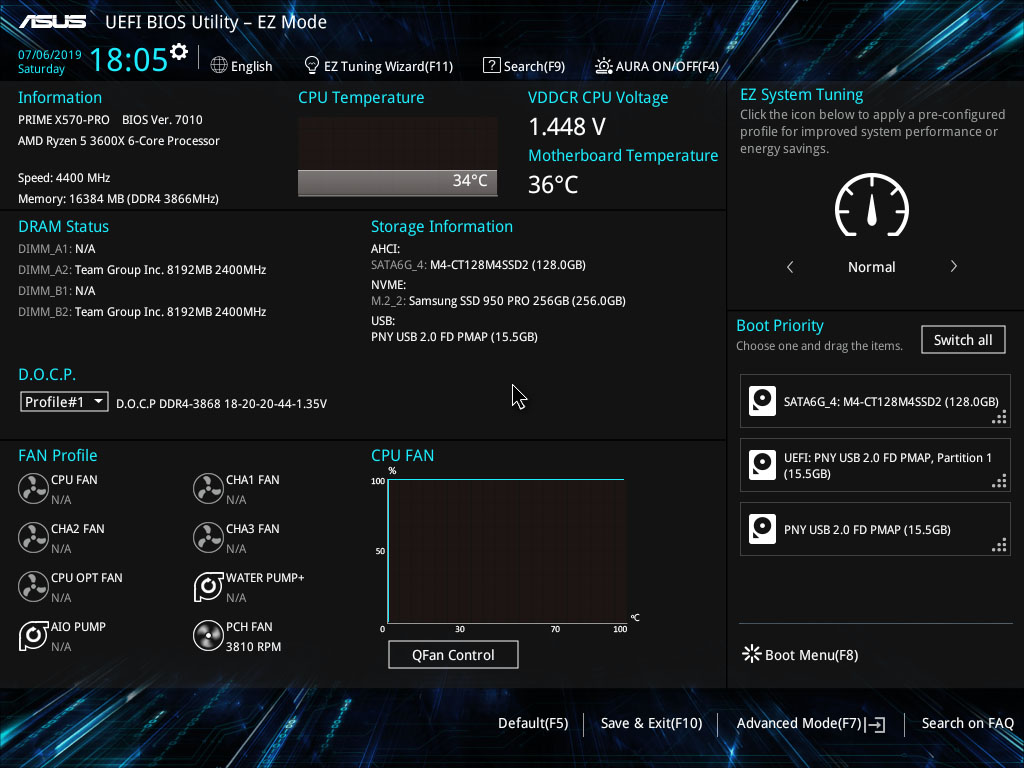Click the 18:05 clock time
Viewport: 1024px width, 768px height.
(x=128, y=59)
